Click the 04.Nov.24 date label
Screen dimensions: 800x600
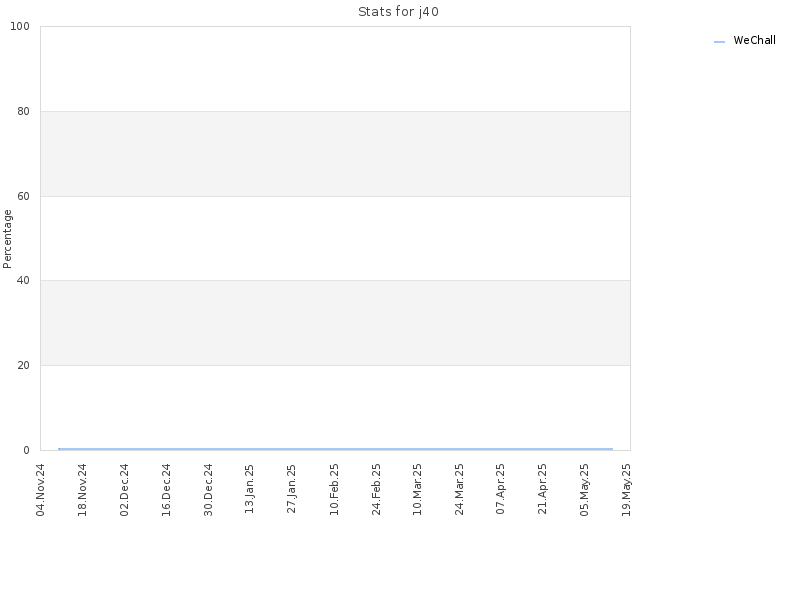click(x=41, y=490)
